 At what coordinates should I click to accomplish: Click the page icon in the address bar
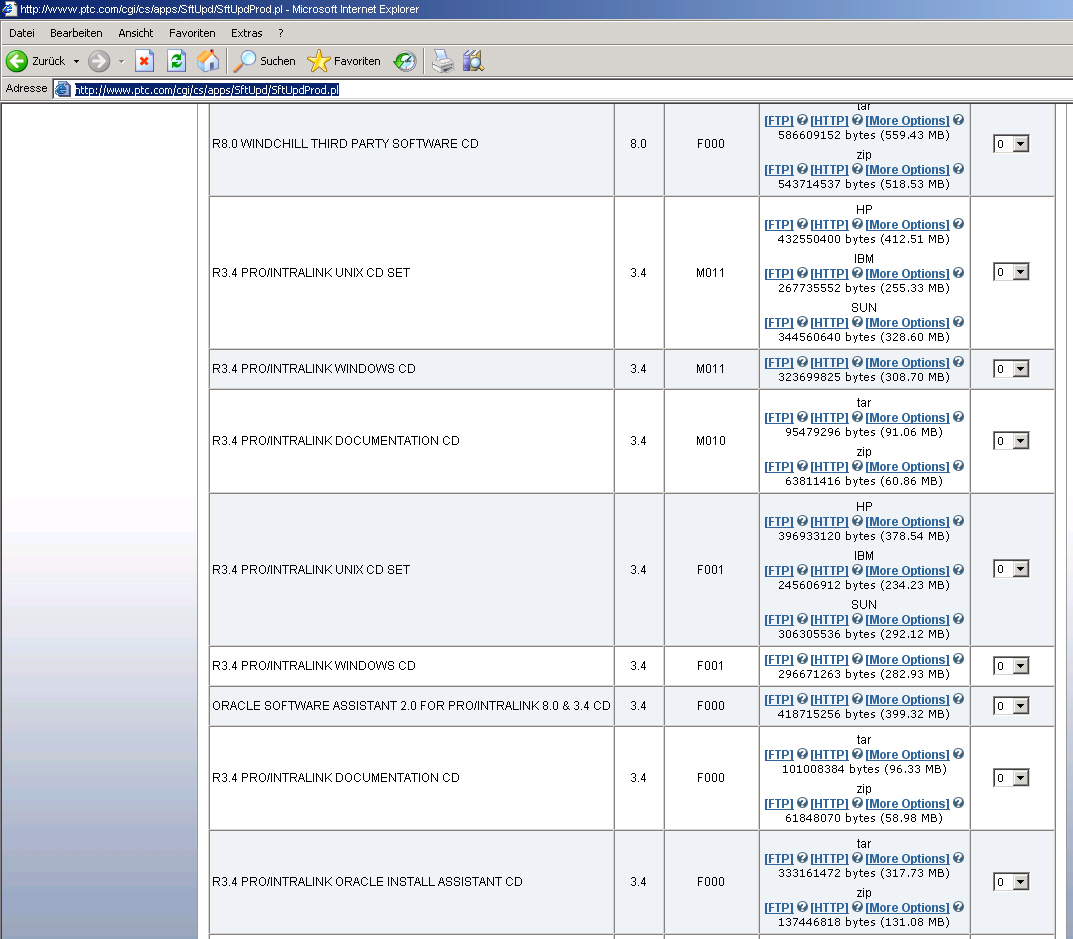click(62, 89)
